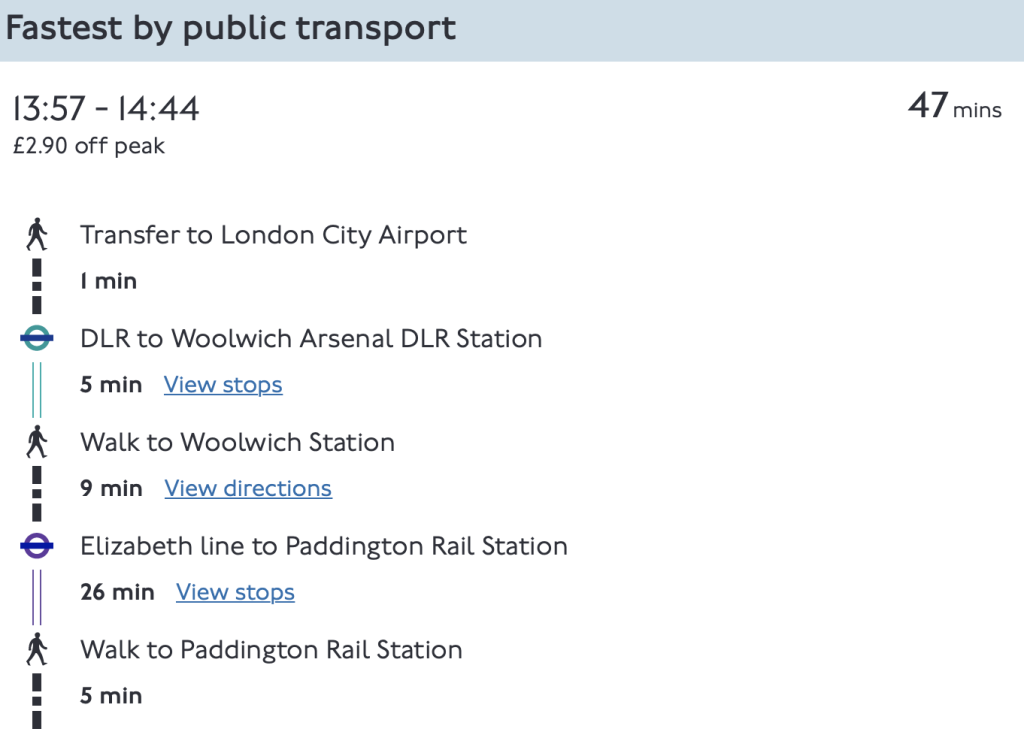This screenshot has width=1024, height=741.
Task: Click the Fastest by public transport header
Action: click(231, 28)
